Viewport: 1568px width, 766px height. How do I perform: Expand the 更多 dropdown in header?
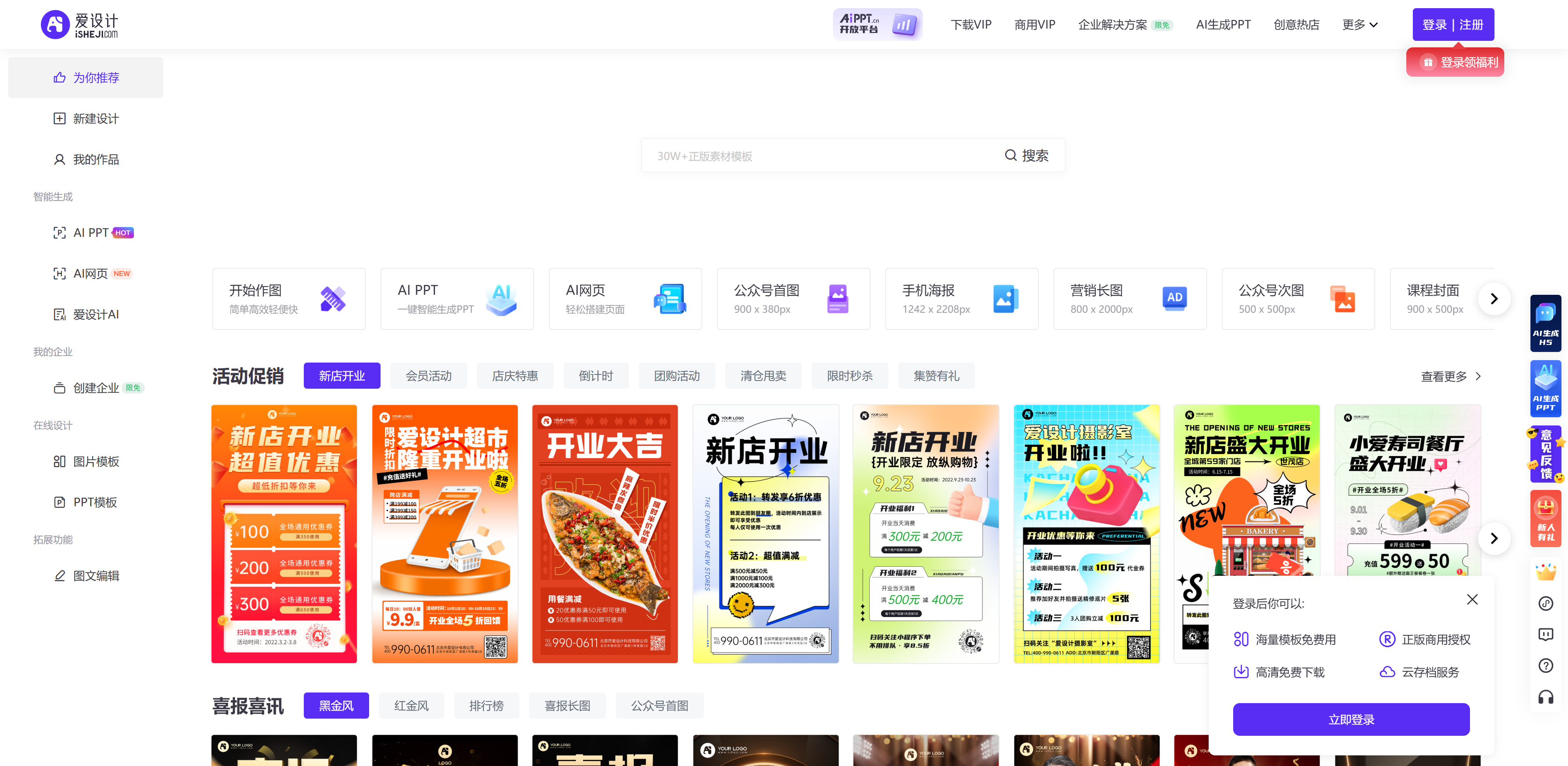pos(1359,24)
